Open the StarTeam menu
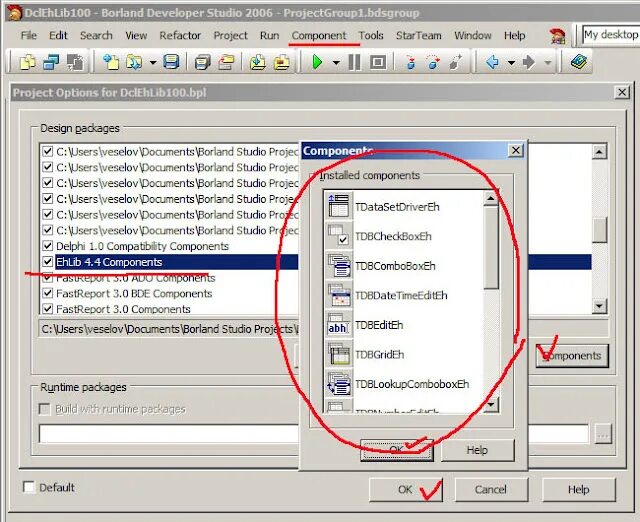The width and height of the screenshot is (640, 522). (418, 36)
